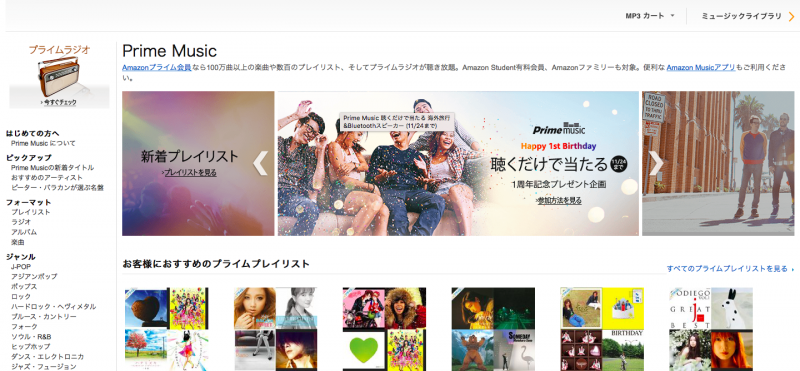The width and height of the screenshot is (800, 371).
Task: Open playlist thumbnail with green heart cover
Action: 384,329
